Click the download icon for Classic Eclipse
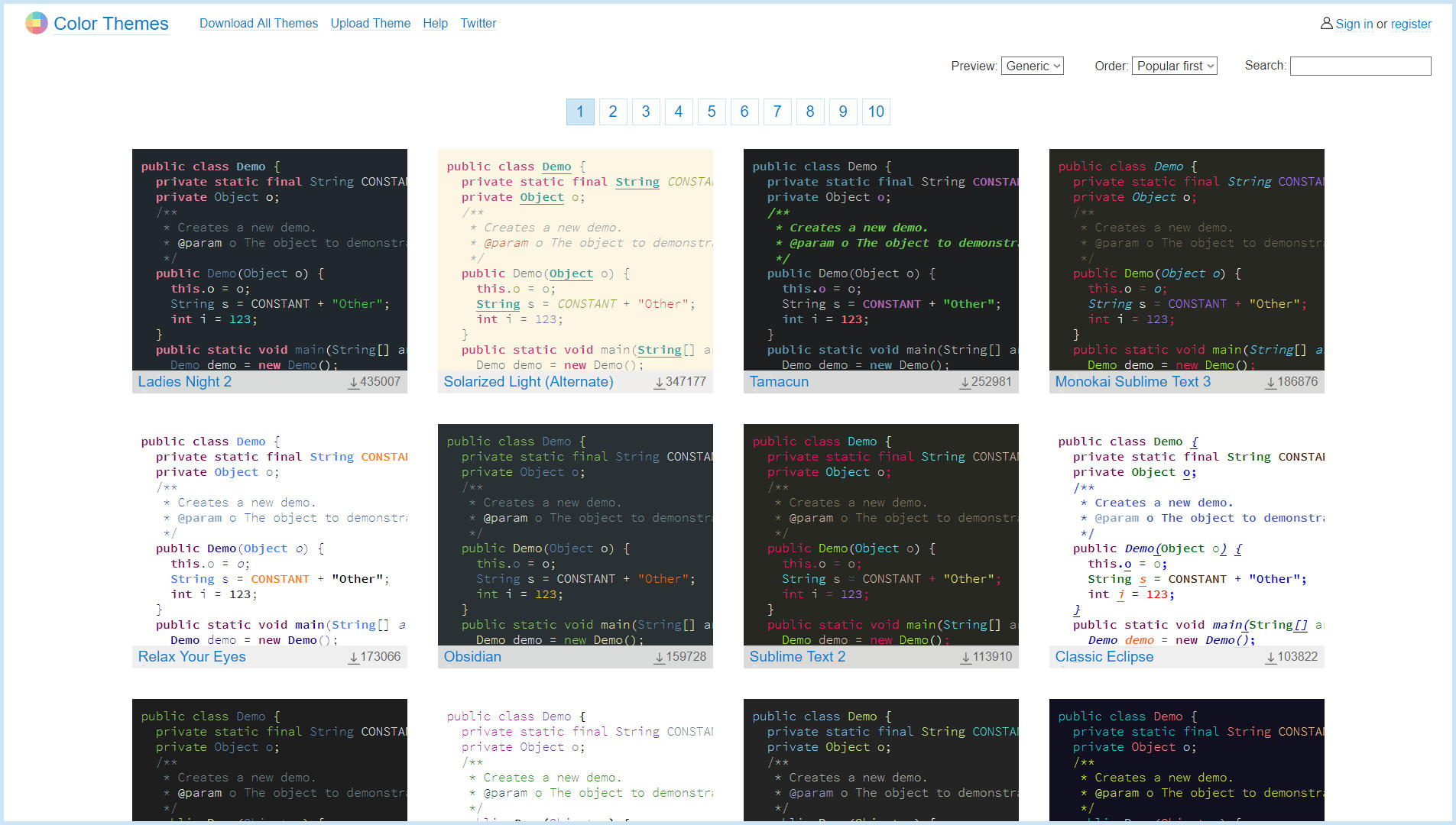This screenshot has width=1456, height=825. pyautogui.click(x=1271, y=657)
